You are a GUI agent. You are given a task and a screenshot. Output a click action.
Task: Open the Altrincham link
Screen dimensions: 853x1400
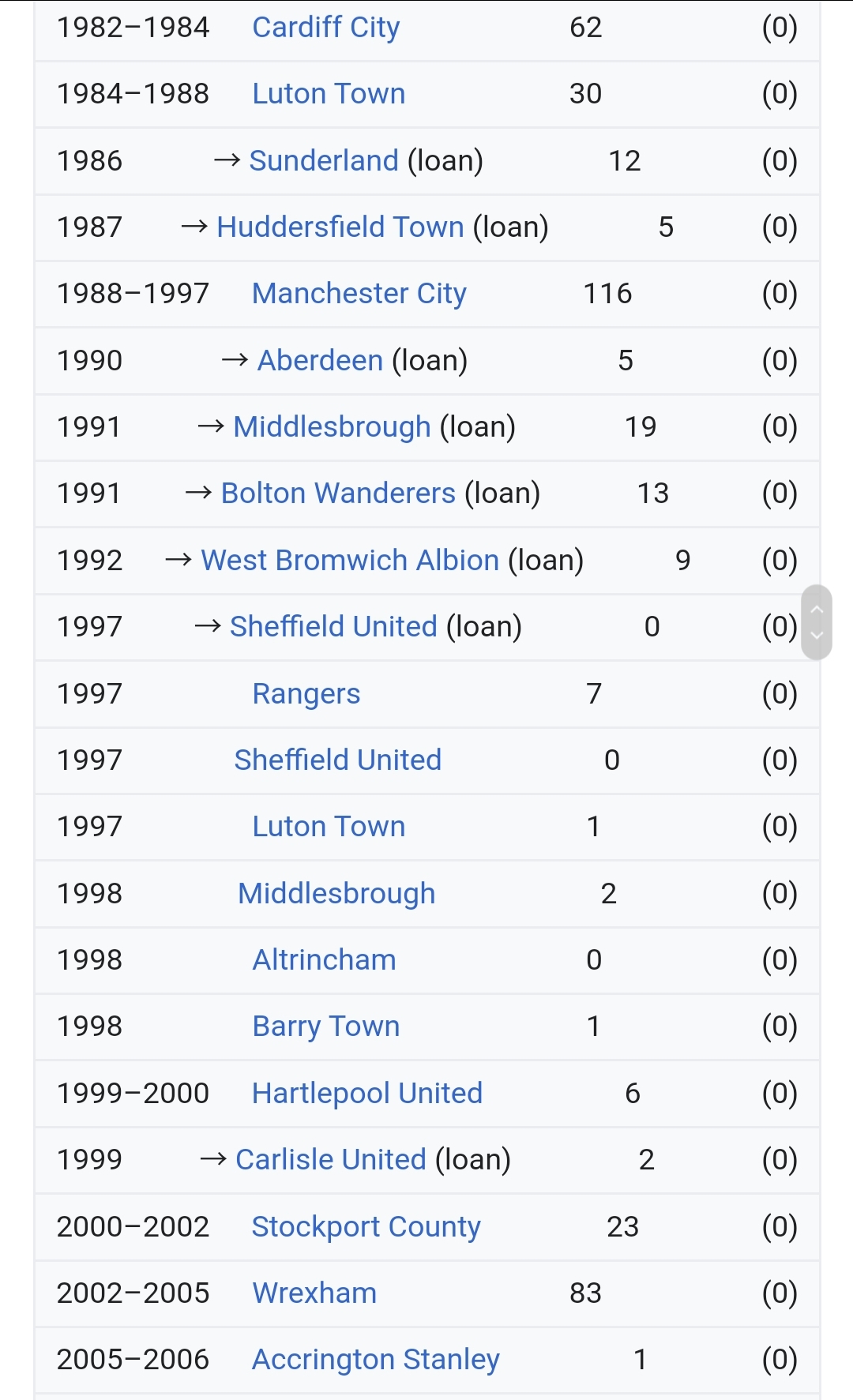click(324, 960)
